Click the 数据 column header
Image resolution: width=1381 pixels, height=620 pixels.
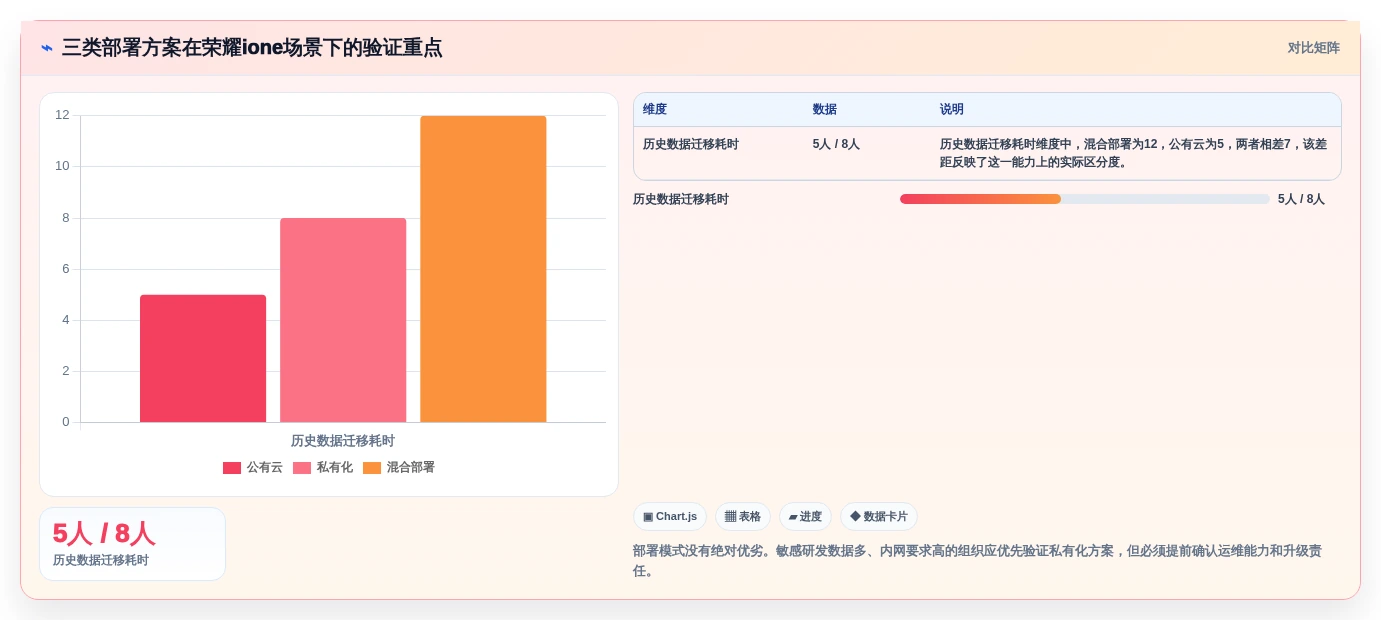pos(825,109)
